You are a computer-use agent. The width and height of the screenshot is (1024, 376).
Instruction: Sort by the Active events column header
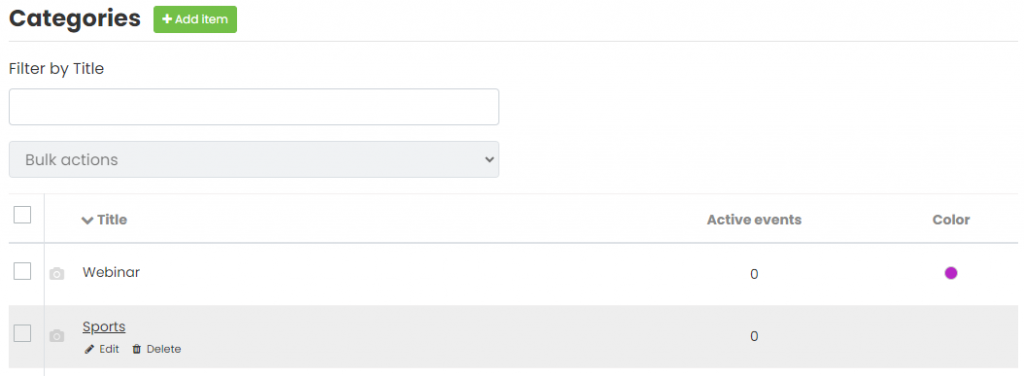pos(754,220)
